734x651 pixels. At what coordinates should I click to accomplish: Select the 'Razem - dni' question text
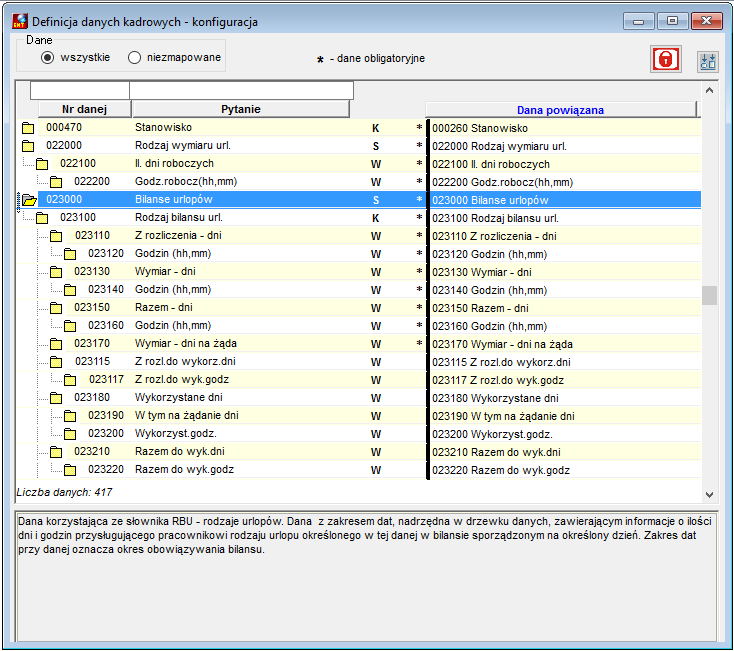[164, 307]
